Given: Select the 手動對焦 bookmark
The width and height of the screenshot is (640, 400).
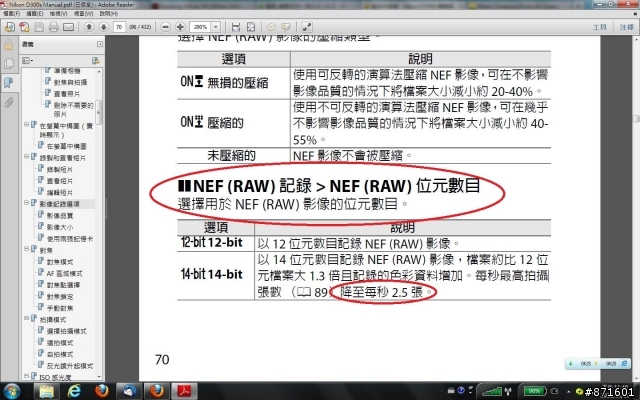Looking at the screenshot, I should 60,308.
